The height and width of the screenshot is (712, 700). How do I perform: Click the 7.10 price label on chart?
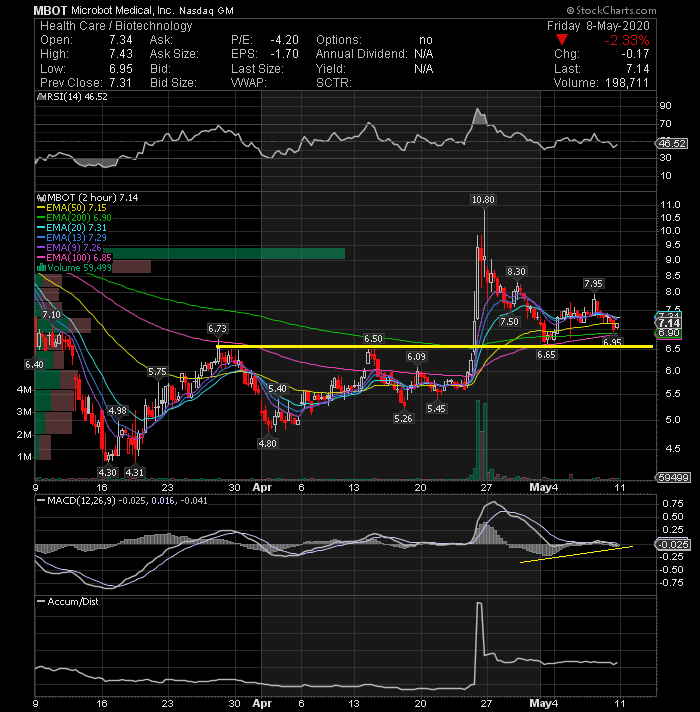pos(51,315)
